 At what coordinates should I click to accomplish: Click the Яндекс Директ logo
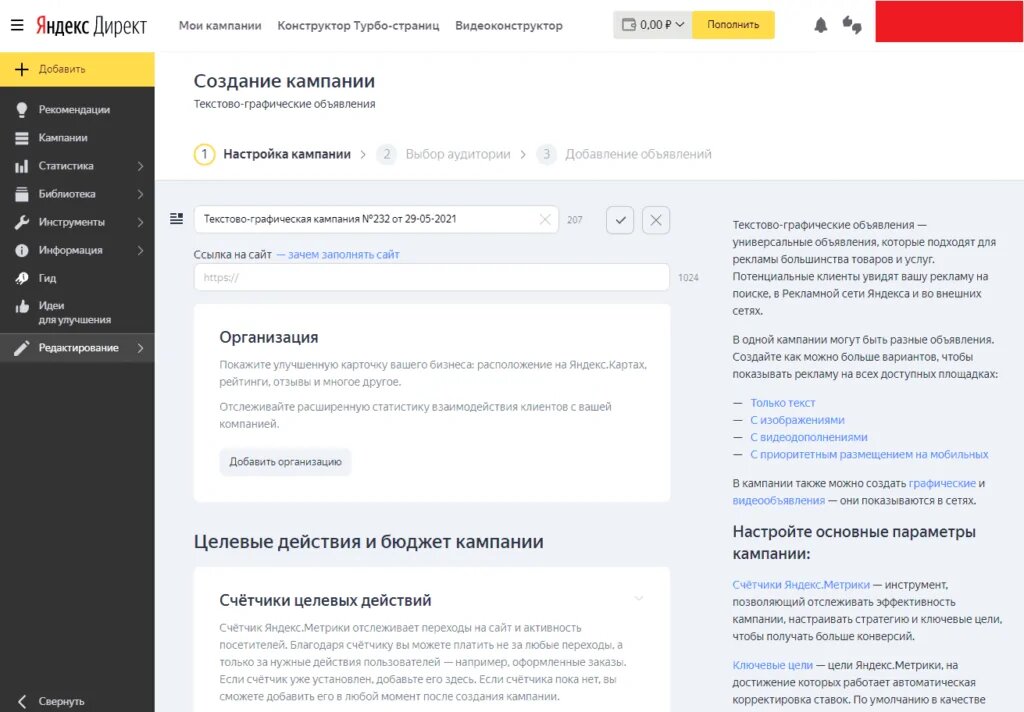(x=91, y=25)
